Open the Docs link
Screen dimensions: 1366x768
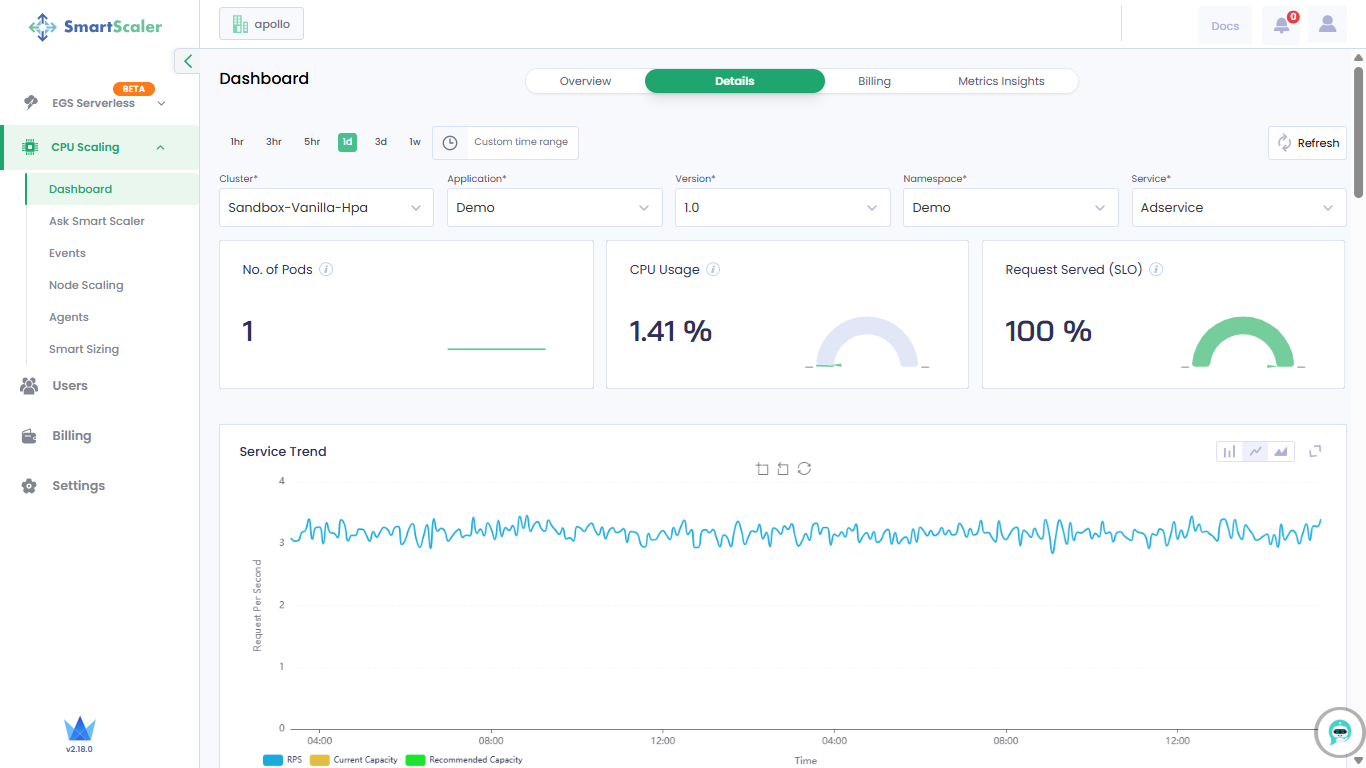coord(1225,26)
